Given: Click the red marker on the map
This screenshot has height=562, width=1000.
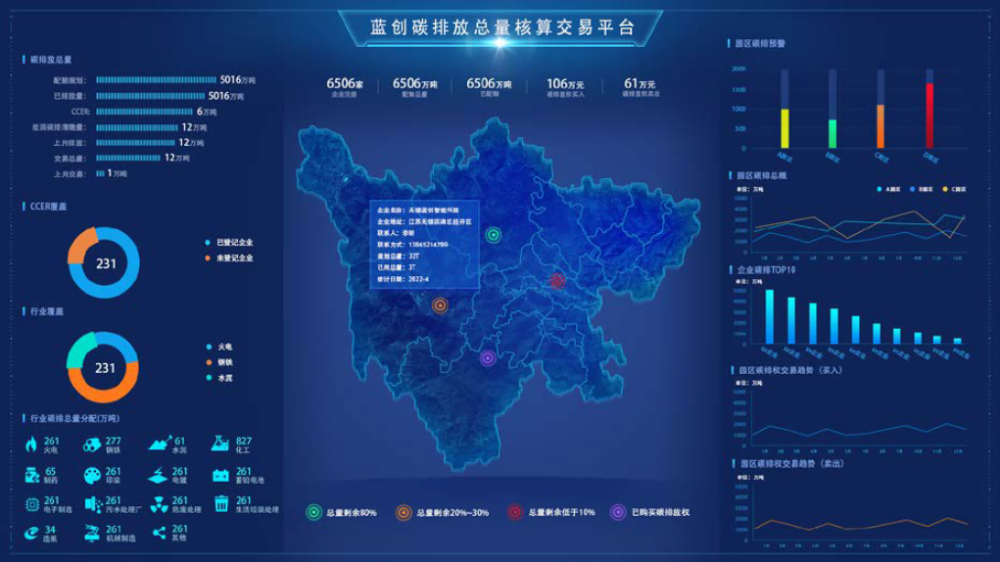Looking at the screenshot, I should pos(557,281).
